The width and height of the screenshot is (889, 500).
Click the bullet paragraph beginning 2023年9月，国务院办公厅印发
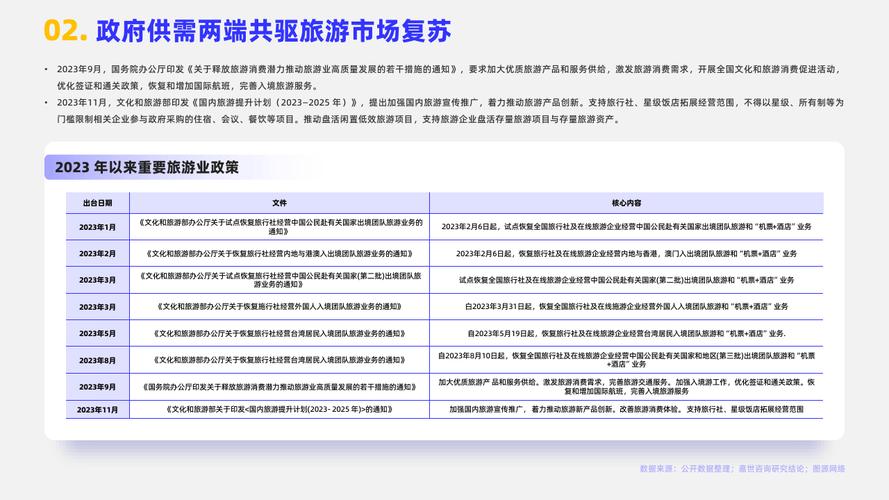point(447,78)
